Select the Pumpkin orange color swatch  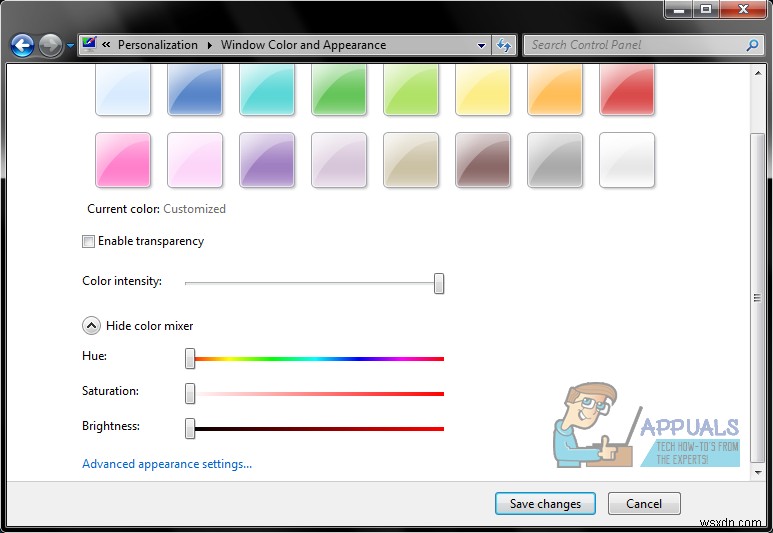(555, 89)
